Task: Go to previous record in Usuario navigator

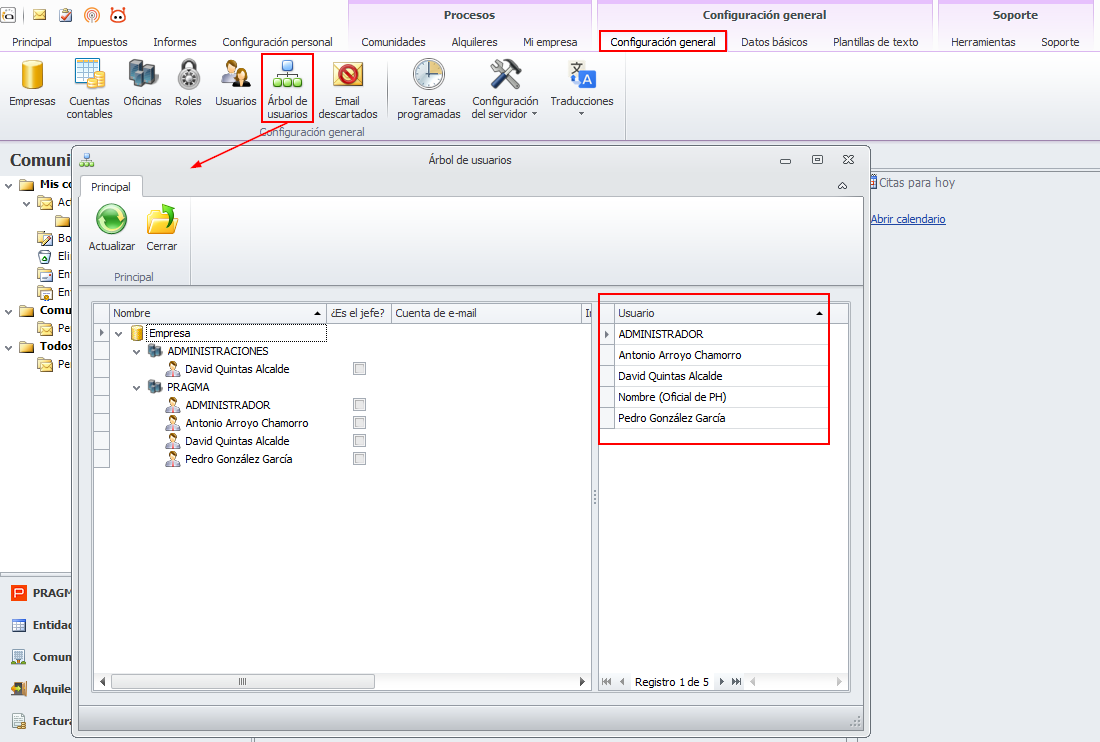Action: coord(622,682)
